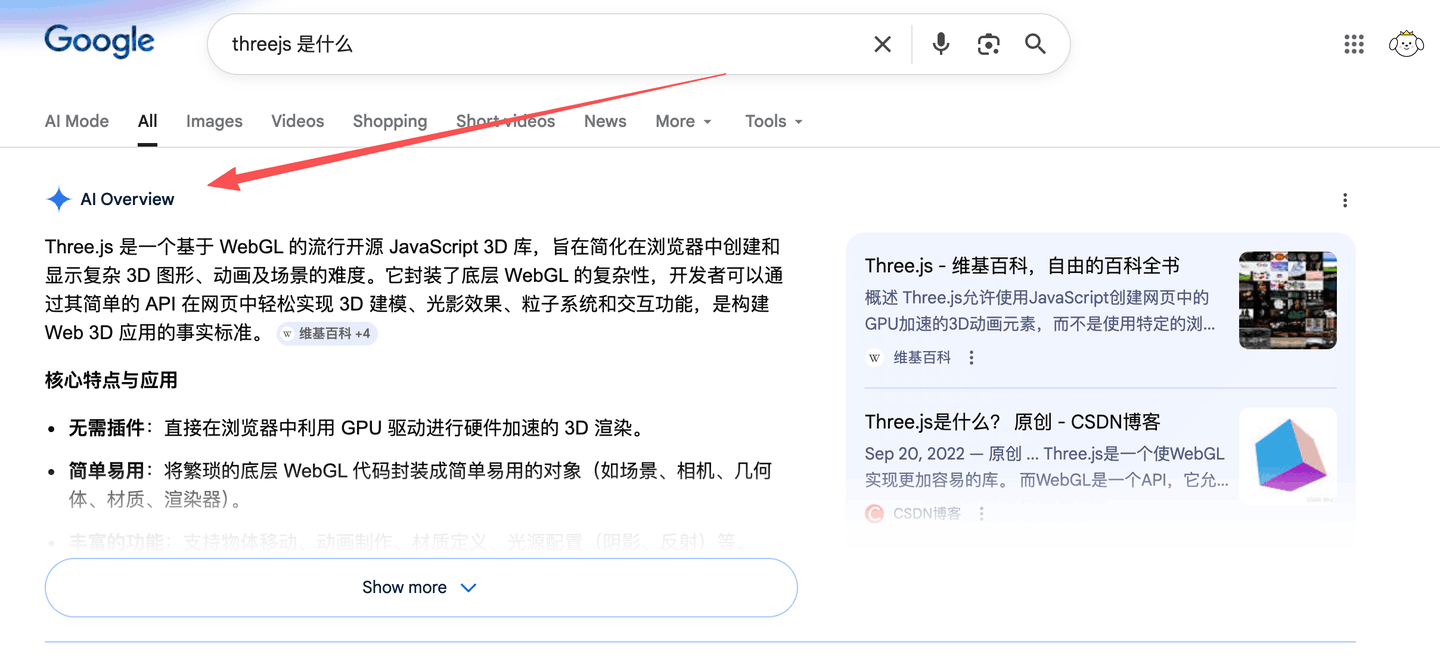The height and width of the screenshot is (658, 1440).
Task: Clear the search box with X icon
Action: pos(882,44)
